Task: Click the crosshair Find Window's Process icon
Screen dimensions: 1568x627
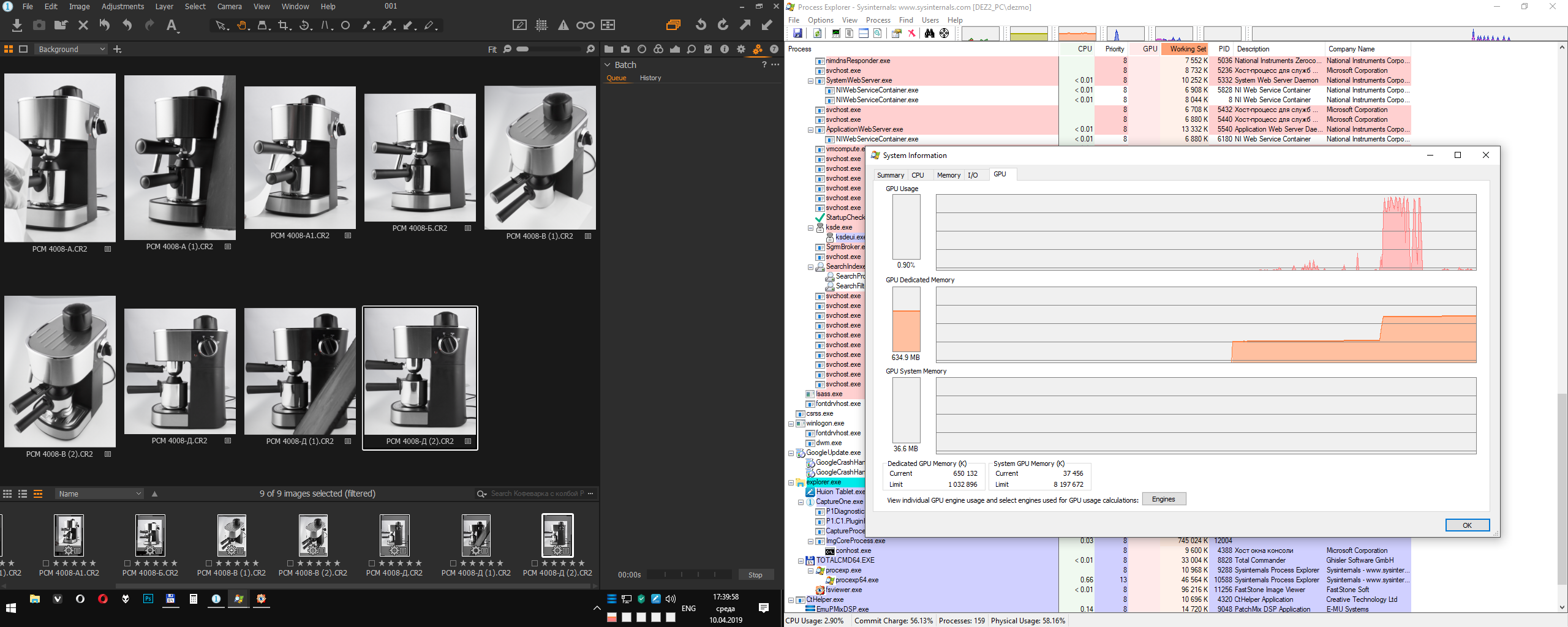Action: click(944, 33)
